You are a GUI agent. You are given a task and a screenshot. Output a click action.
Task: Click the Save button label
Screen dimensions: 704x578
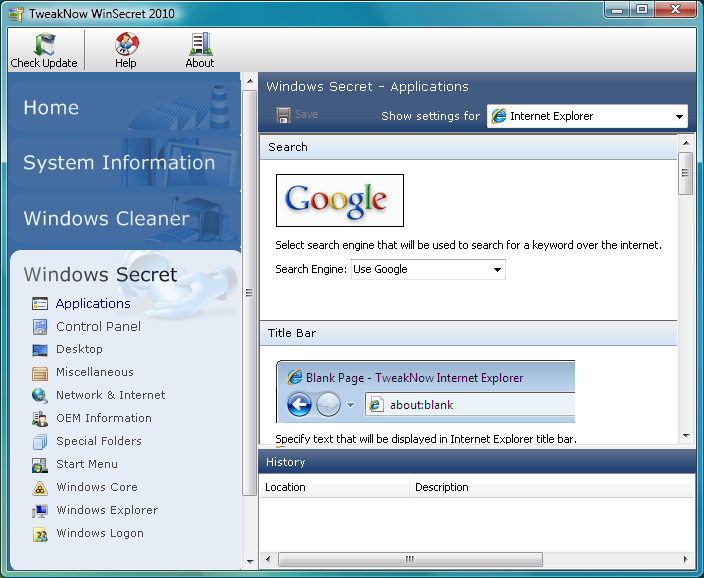tap(307, 115)
